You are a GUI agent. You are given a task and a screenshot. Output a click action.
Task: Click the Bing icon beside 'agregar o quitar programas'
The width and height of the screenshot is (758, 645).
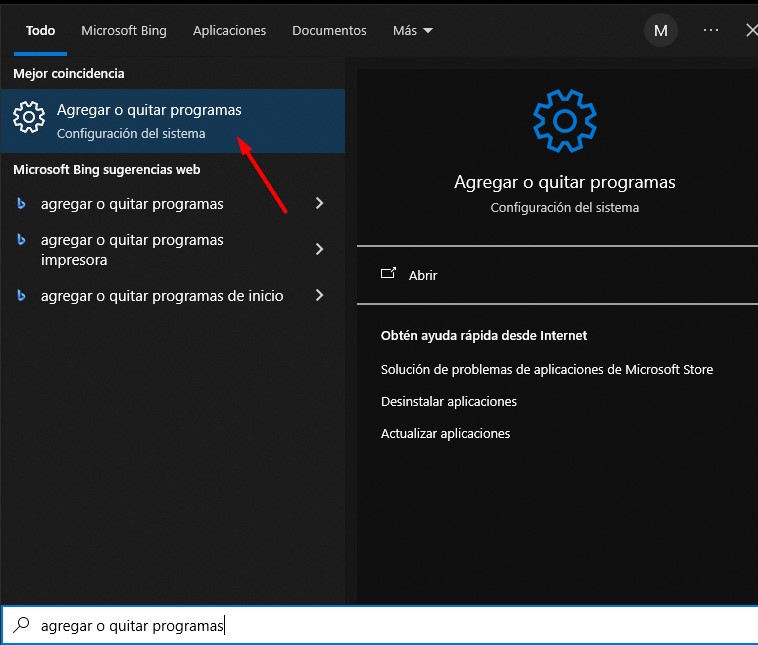(x=21, y=204)
